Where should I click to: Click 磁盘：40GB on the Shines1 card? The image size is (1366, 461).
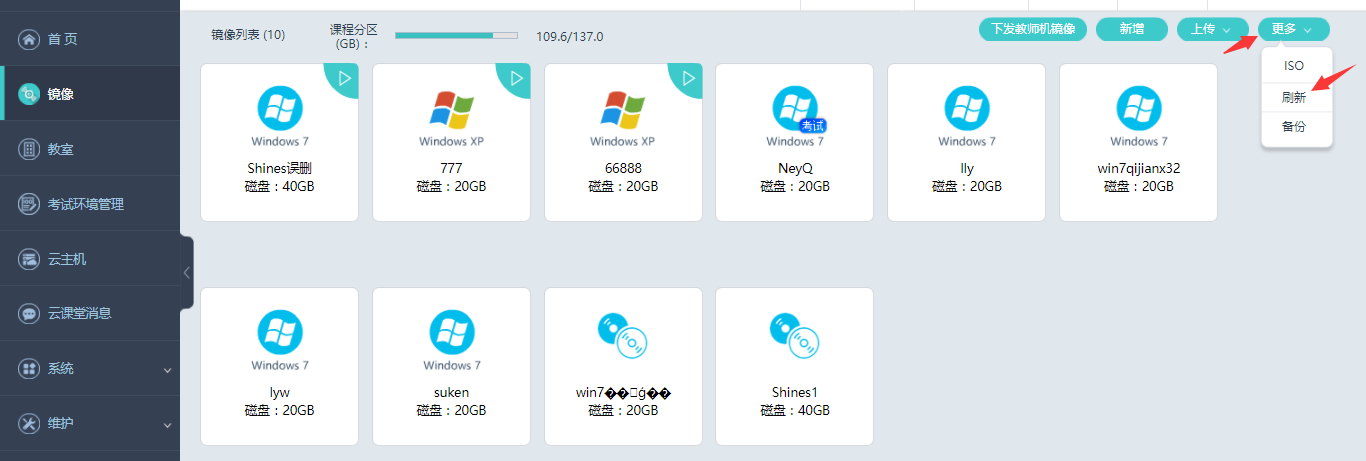[x=795, y=410]
